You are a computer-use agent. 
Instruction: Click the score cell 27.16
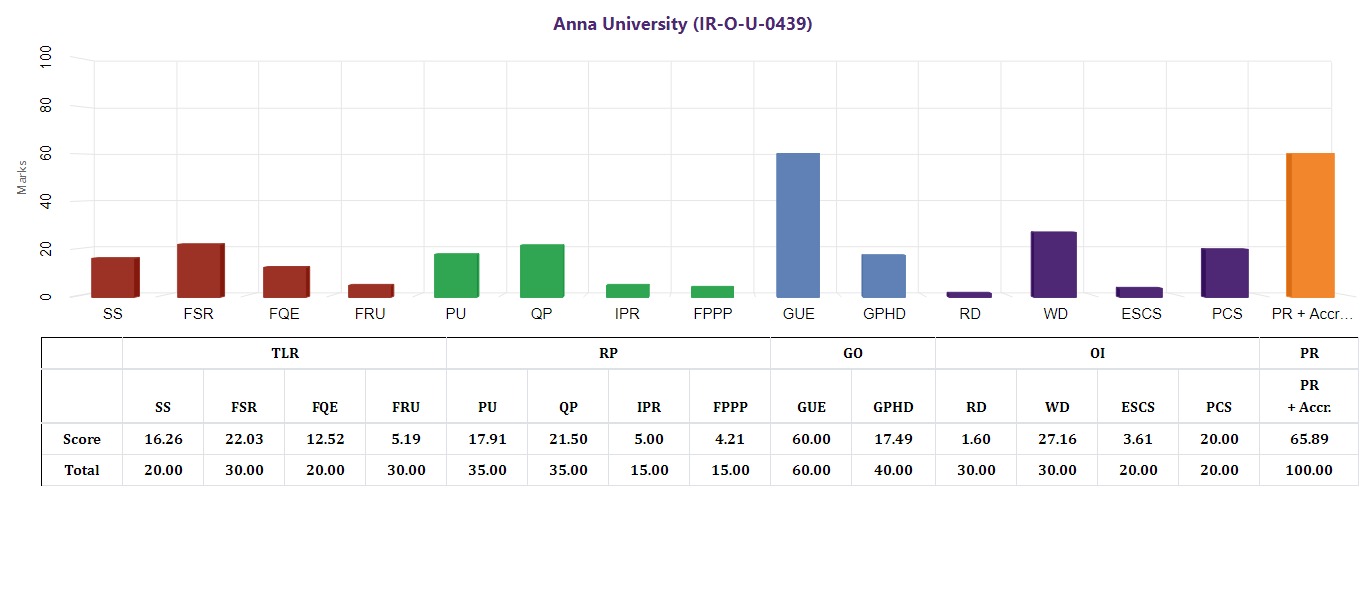1057,439
